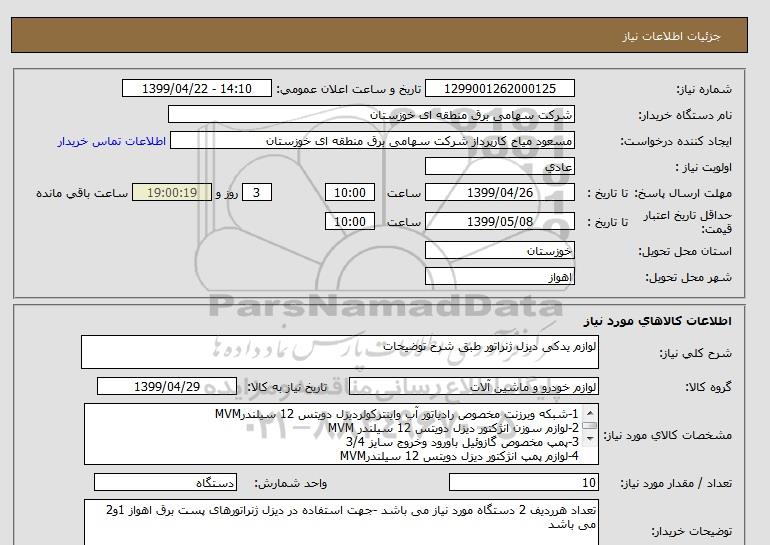Click the 10:00 time beside the 1399/04/26 date

352,193
